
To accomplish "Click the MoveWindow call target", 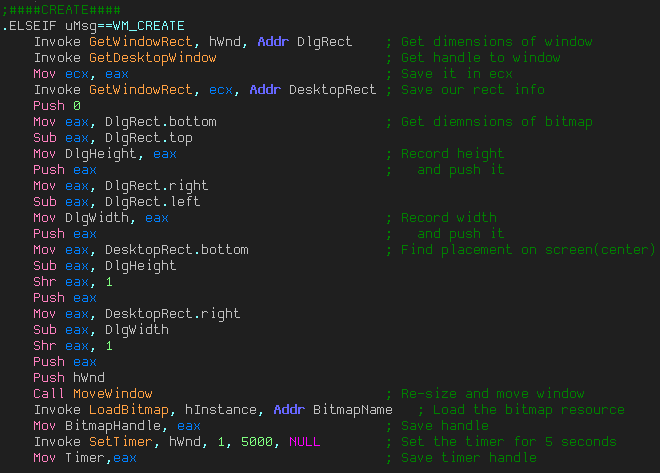I will (x=113, y=394).
